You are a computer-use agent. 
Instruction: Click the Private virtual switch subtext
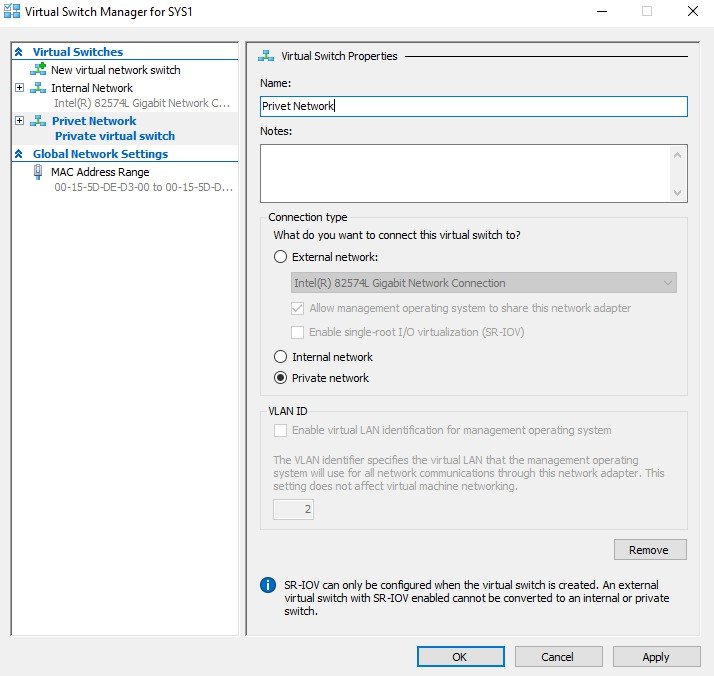coord(115,136)
